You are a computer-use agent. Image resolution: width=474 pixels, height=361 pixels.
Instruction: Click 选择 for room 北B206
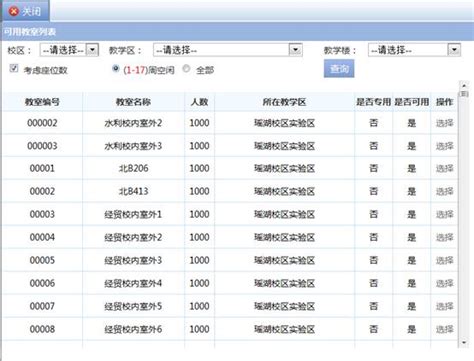click(x=444, y=168)
